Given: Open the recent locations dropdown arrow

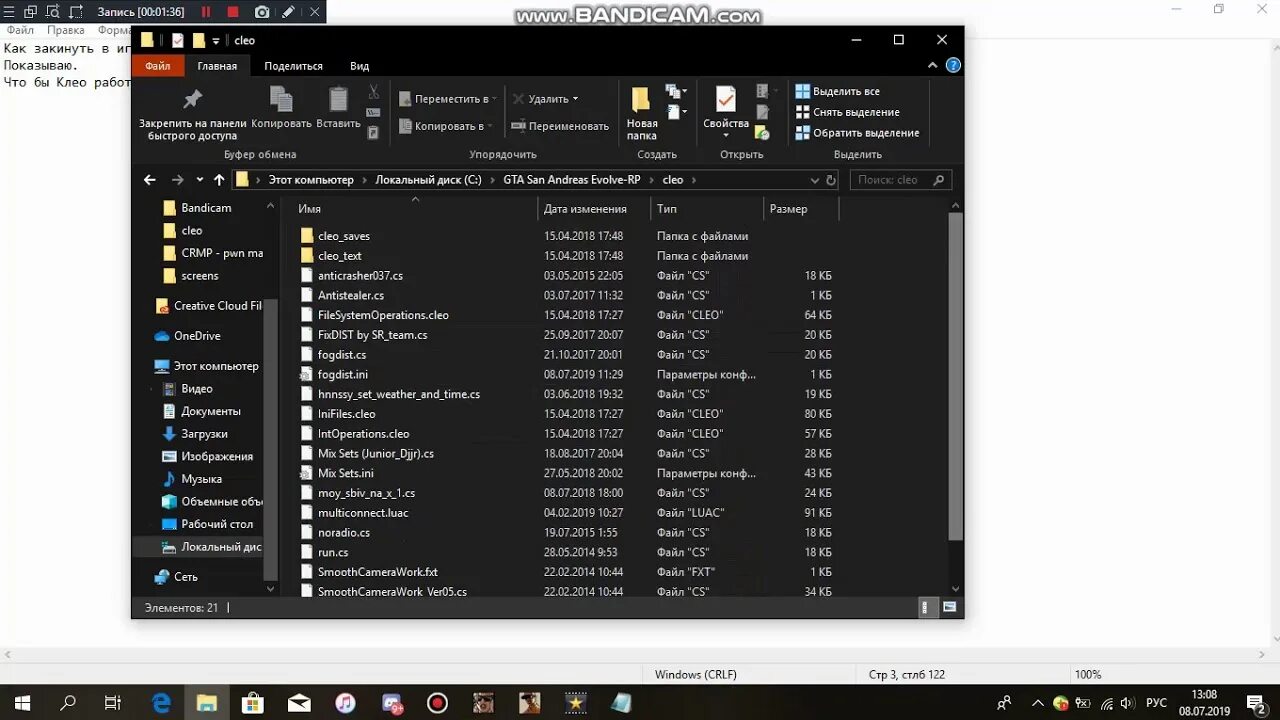Looking at the screenshot, I should coord(199,180).
